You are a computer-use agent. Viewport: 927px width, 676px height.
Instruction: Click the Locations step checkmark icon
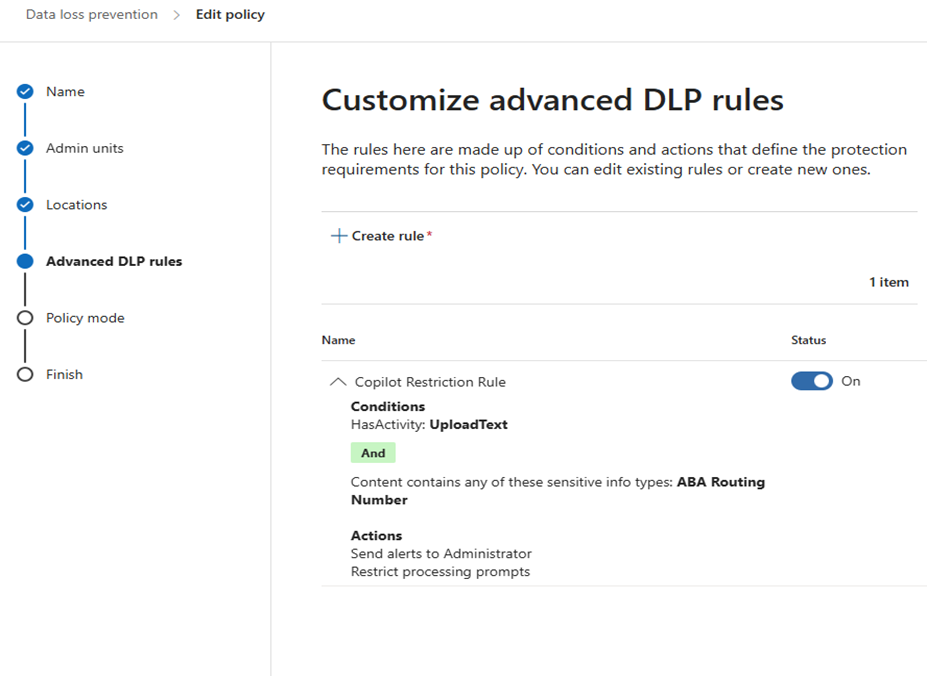click(25, 205)
